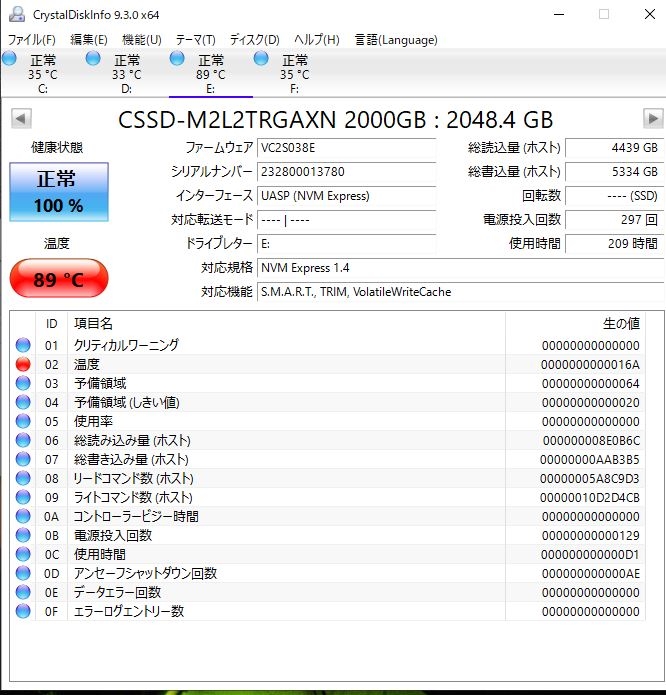Open the ファイル(F) menu
Viewport: 666px width, 695px height.
[32, 40]
